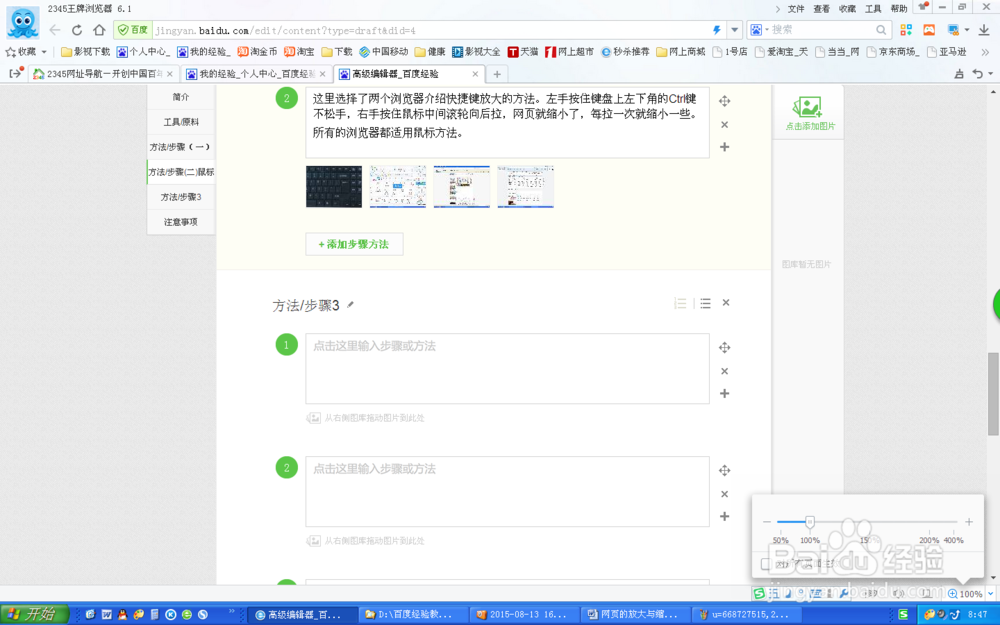Click the plus icon next to step 2 editor

click(724, 516)
